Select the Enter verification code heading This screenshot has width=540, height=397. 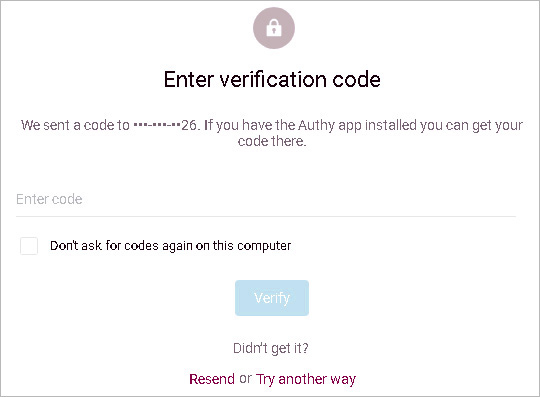(272, 80)
